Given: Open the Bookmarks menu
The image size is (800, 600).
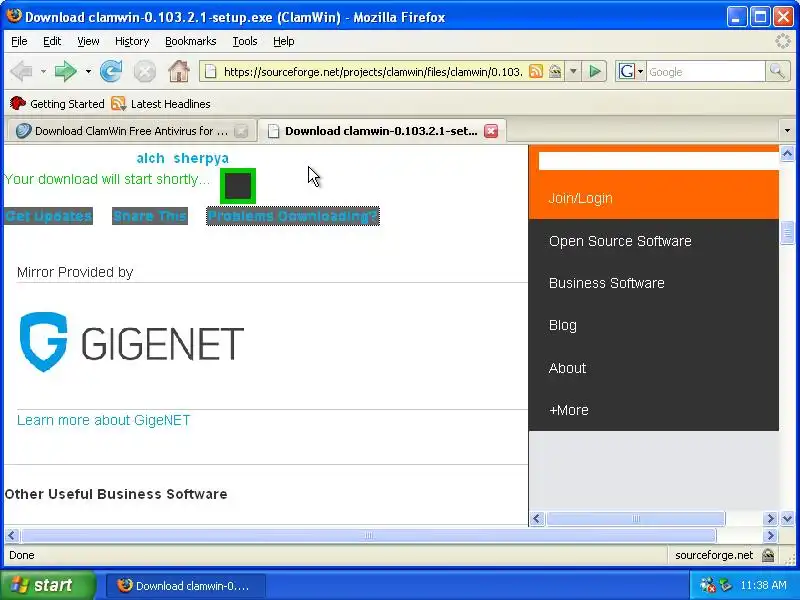Looking at the screenshot, I should click(x=190, y=41).
